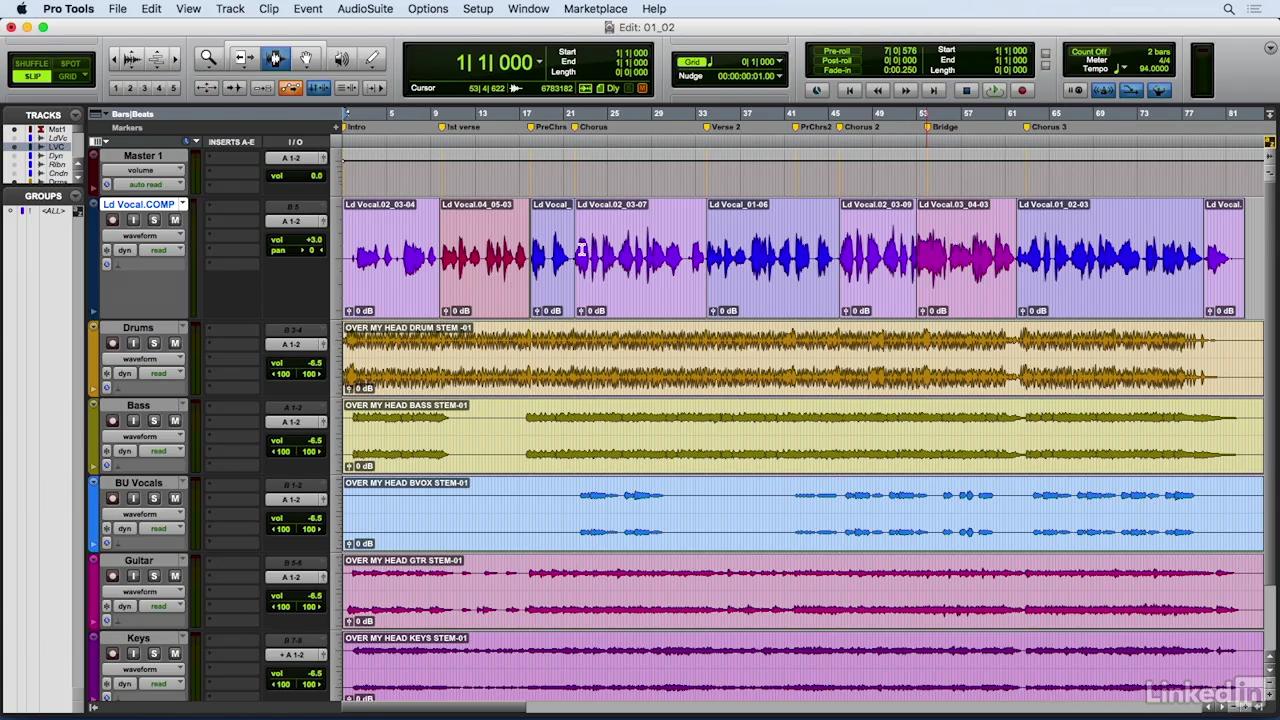This screenshot has height=720, width=1280.
Task: Select the Grabber hand tool
Action: coord(307,59)
